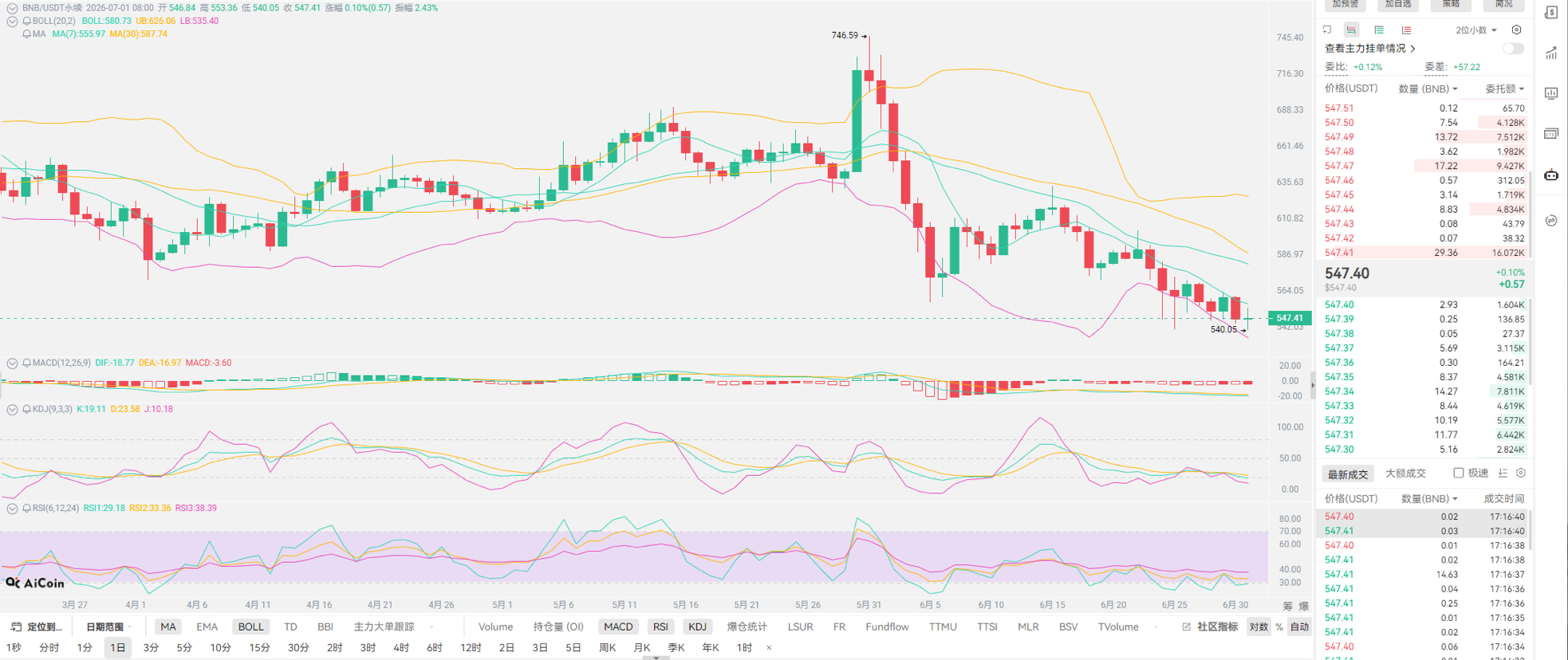The height and width of the screenshot is (660, 1568).
Task: Click the RSI indicator bell icon
Action: click(x=27, y=508)
